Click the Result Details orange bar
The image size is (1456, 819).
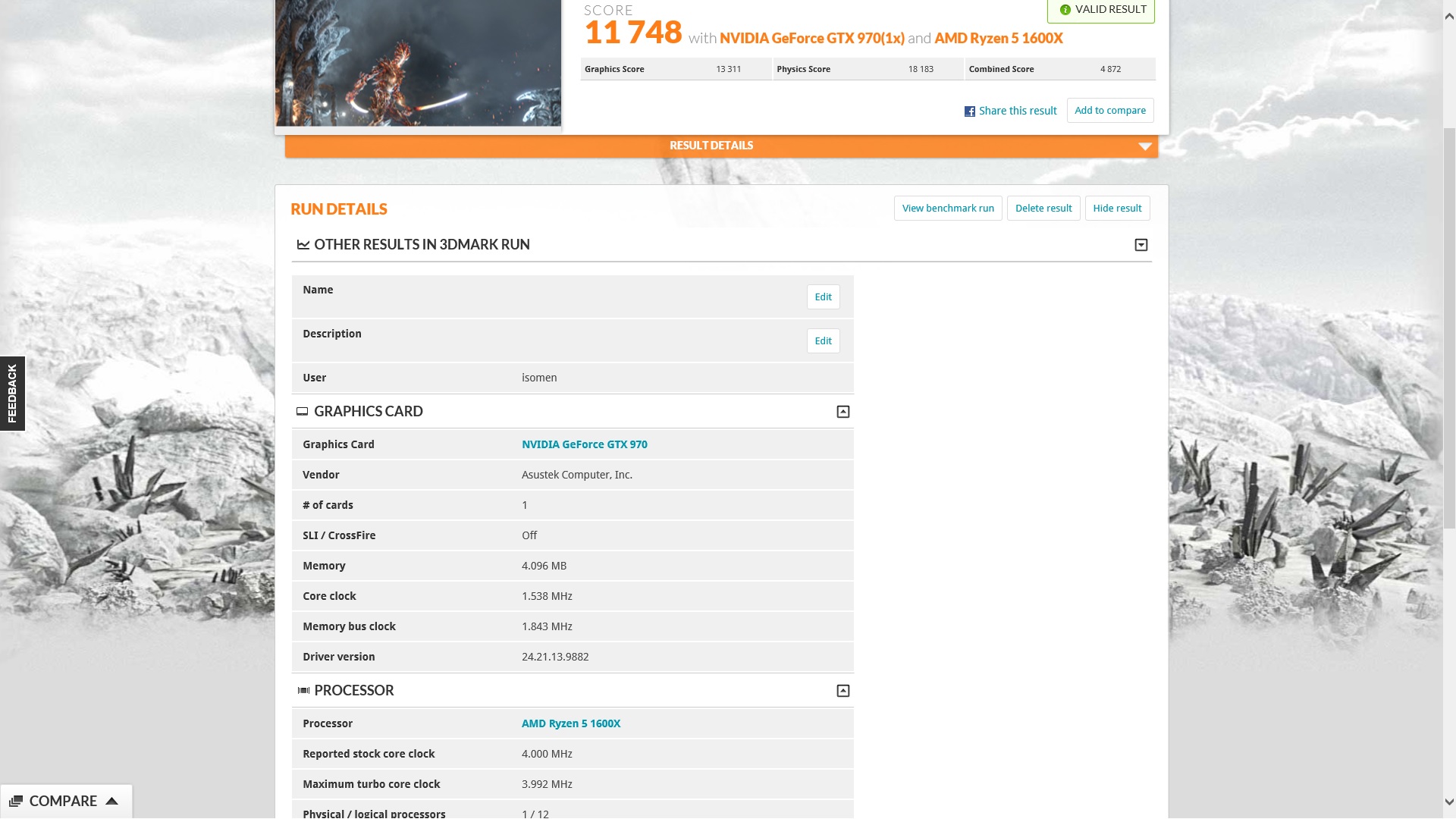click(721, 146)
